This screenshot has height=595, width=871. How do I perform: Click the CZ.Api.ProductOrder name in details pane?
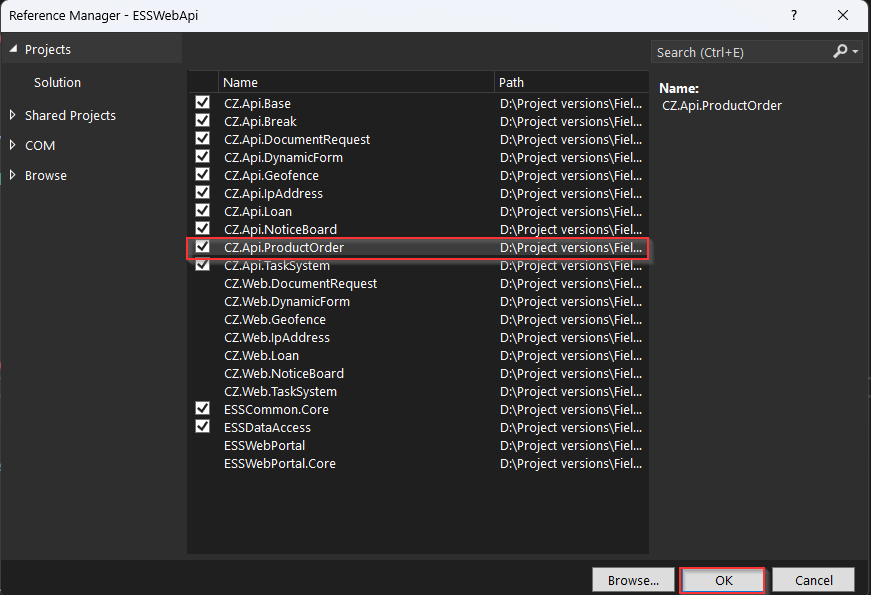click(x=722, y=106)
